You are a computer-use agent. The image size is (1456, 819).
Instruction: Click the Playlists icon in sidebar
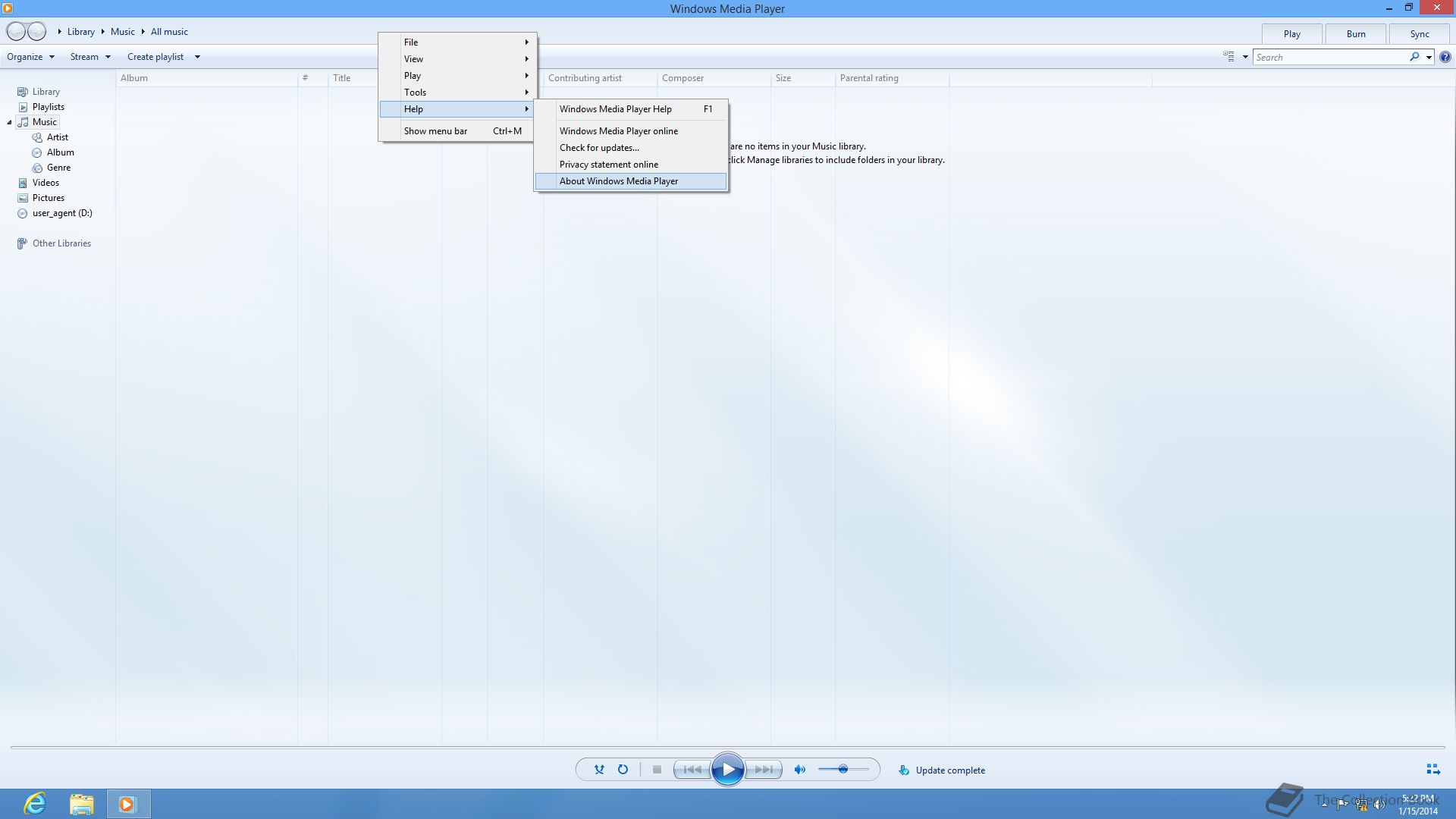(x=23, y=107)
